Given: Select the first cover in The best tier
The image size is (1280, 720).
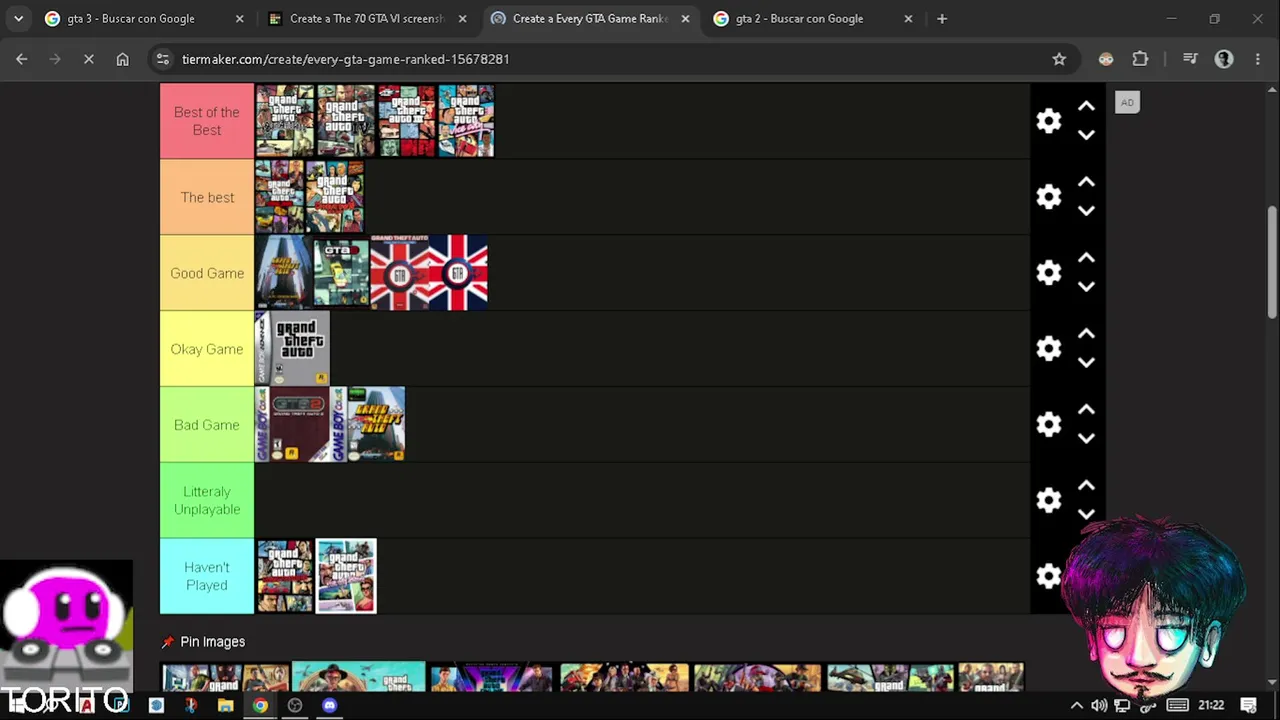Looking at the screenshot, I should tap(280, 197).
